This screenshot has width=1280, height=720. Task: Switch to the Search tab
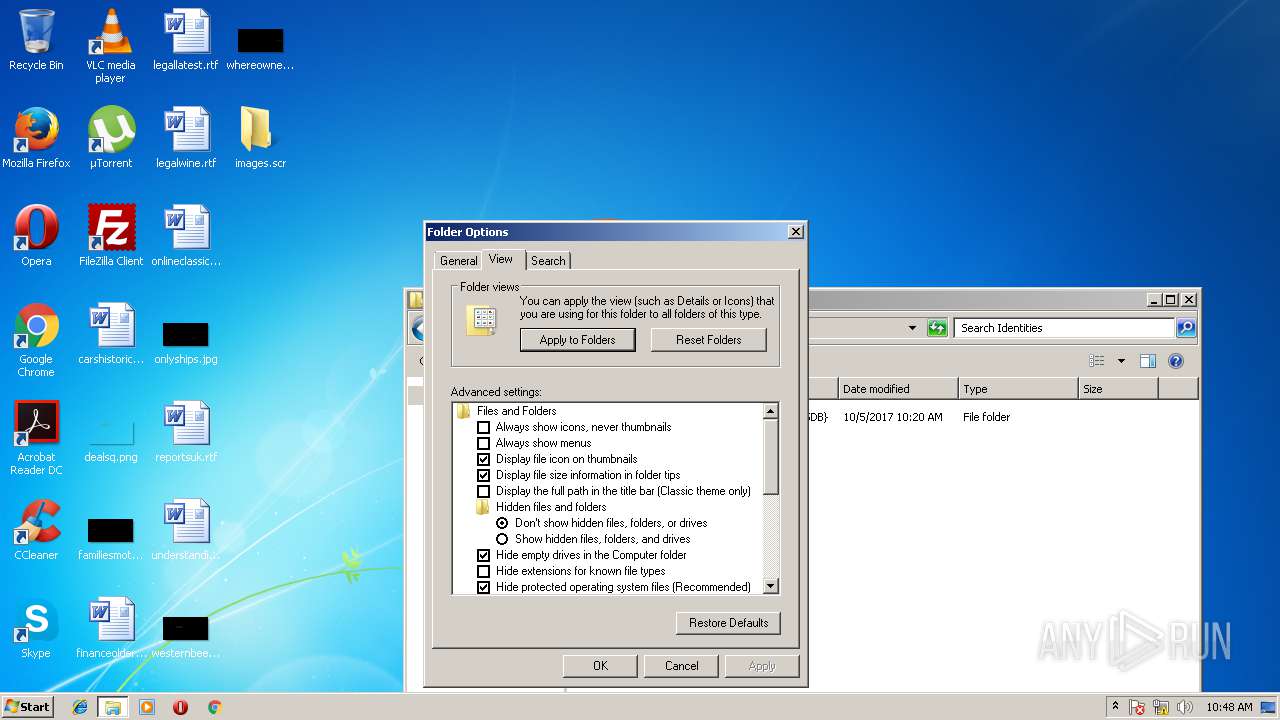548,261
